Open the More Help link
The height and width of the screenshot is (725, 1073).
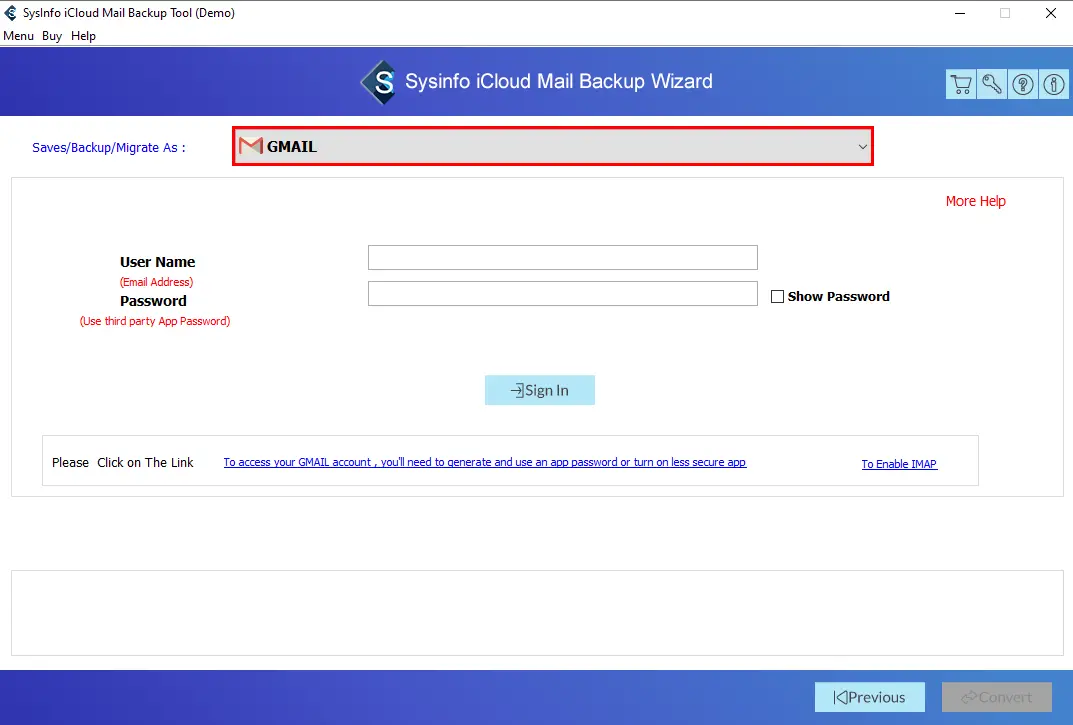976,201
